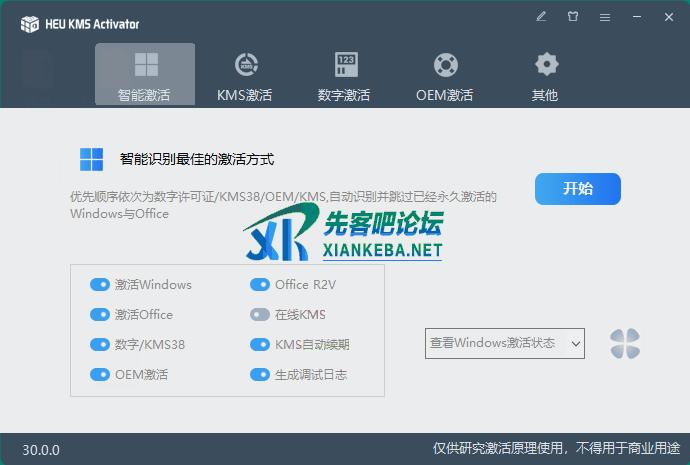This screenshot has width=690, height=465.
Task: Click the 30.0.0 version number
Action: point(41,450)
